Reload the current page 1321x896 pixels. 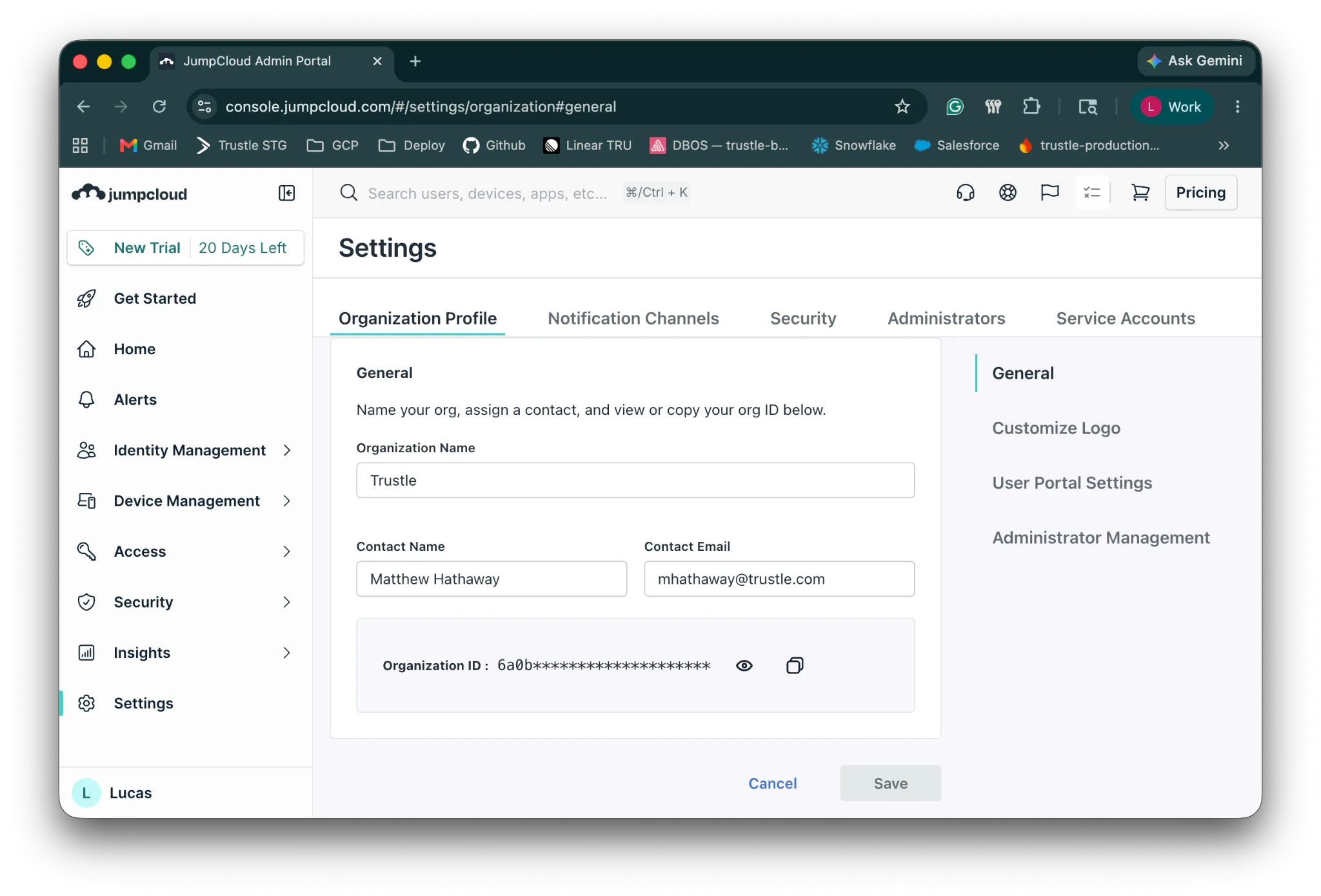point(159,106)
